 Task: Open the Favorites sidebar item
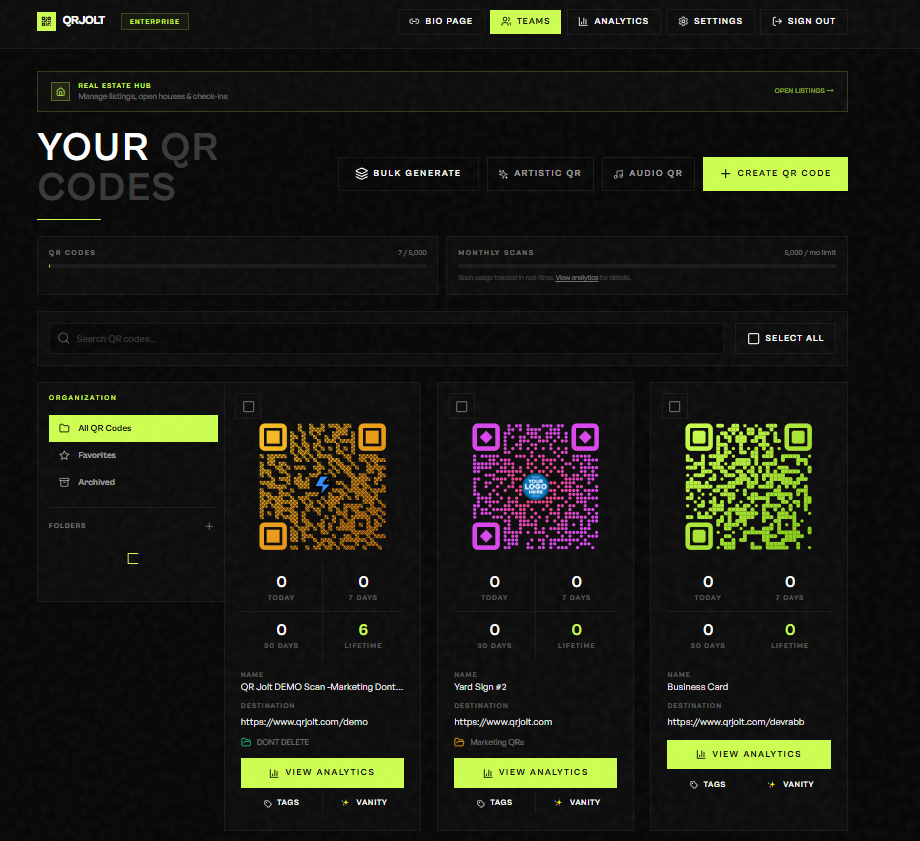133,455
